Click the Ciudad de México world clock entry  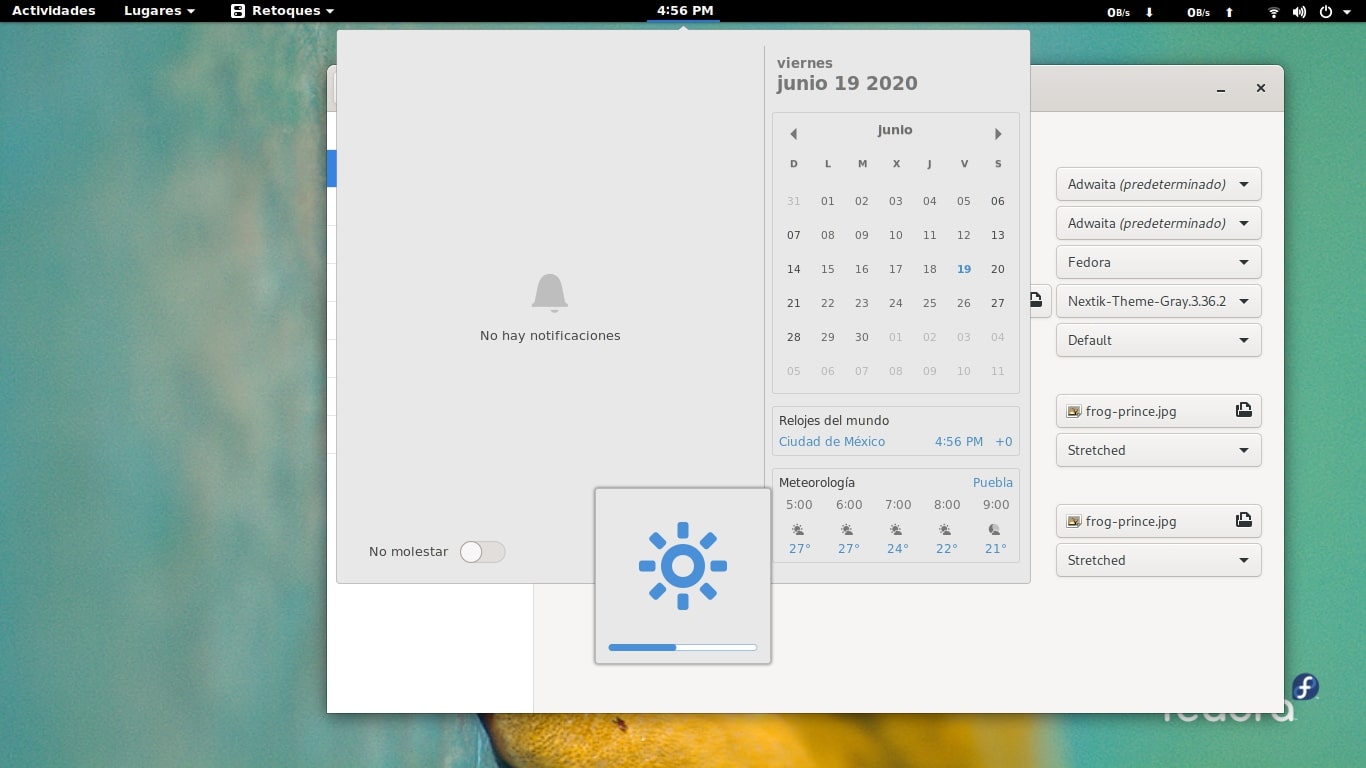pos(832,441)
